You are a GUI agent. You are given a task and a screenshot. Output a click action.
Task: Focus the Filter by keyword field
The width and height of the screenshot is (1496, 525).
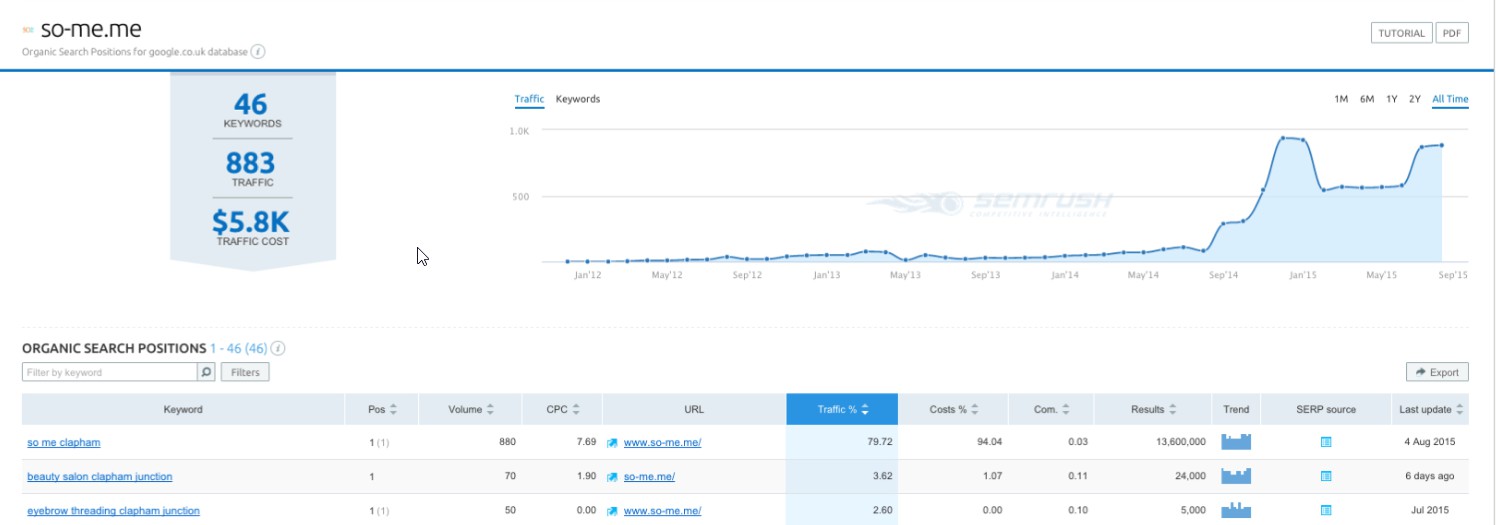coord(109,372)
